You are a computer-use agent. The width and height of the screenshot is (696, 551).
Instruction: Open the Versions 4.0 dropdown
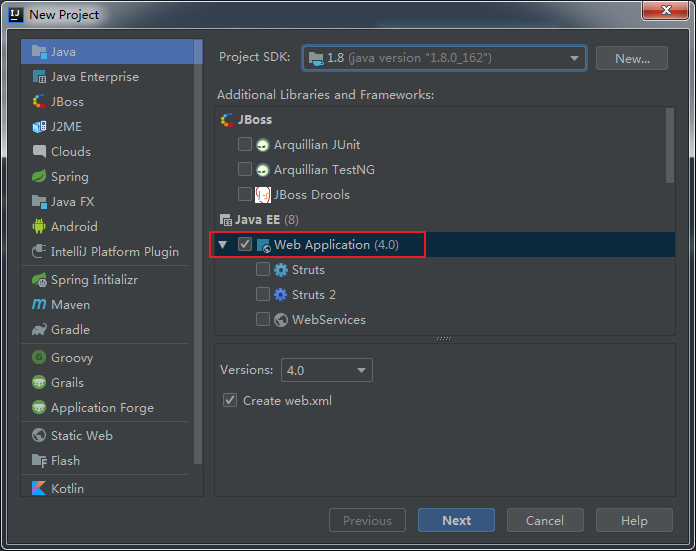click(x=327, y=370)
